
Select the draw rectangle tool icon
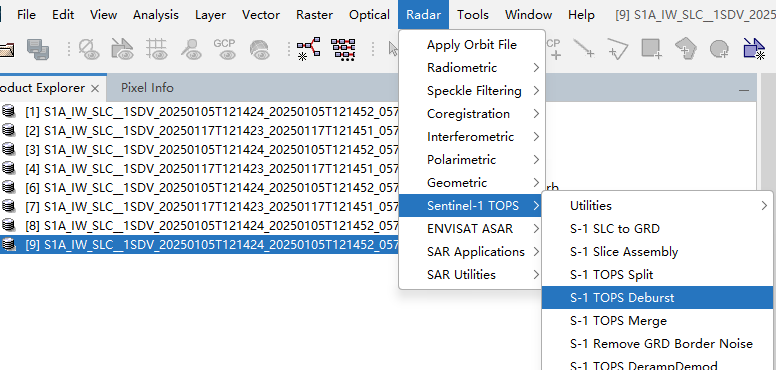click(651, 49)
